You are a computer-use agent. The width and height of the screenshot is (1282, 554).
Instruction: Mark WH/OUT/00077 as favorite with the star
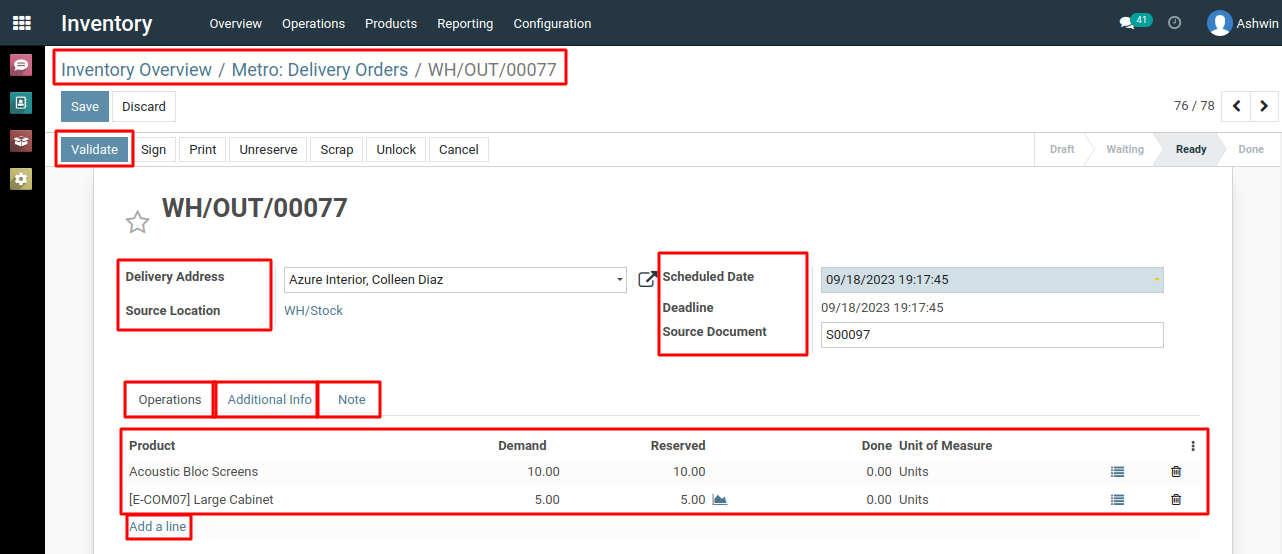click(138, 222)
